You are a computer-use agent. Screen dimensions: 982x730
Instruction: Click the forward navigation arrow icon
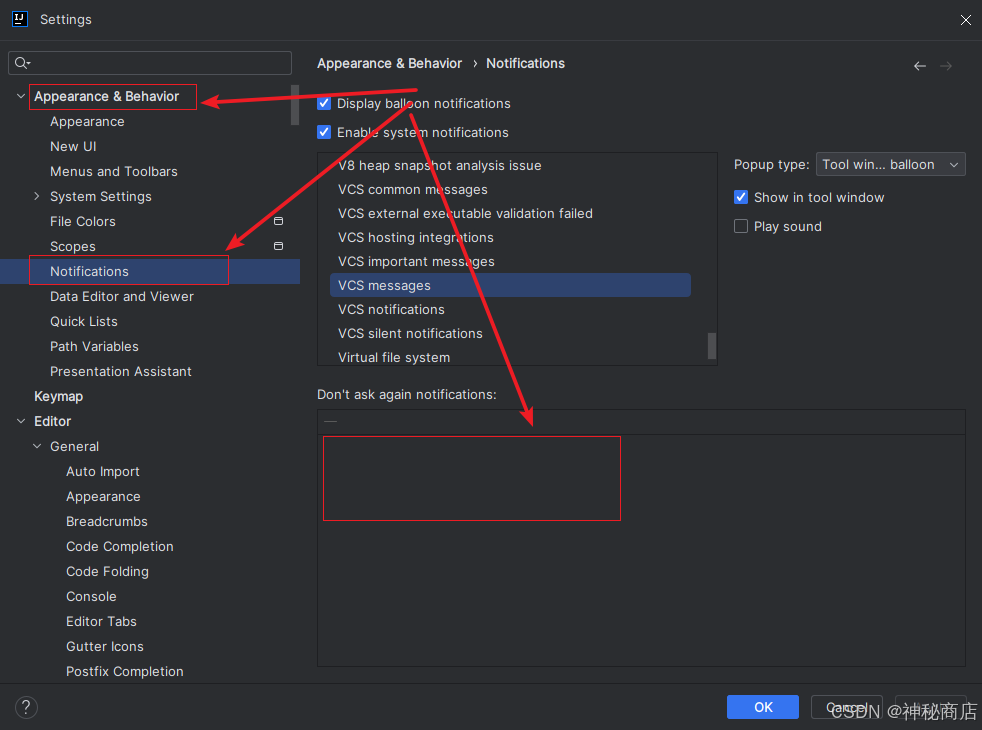coord(946,66)
